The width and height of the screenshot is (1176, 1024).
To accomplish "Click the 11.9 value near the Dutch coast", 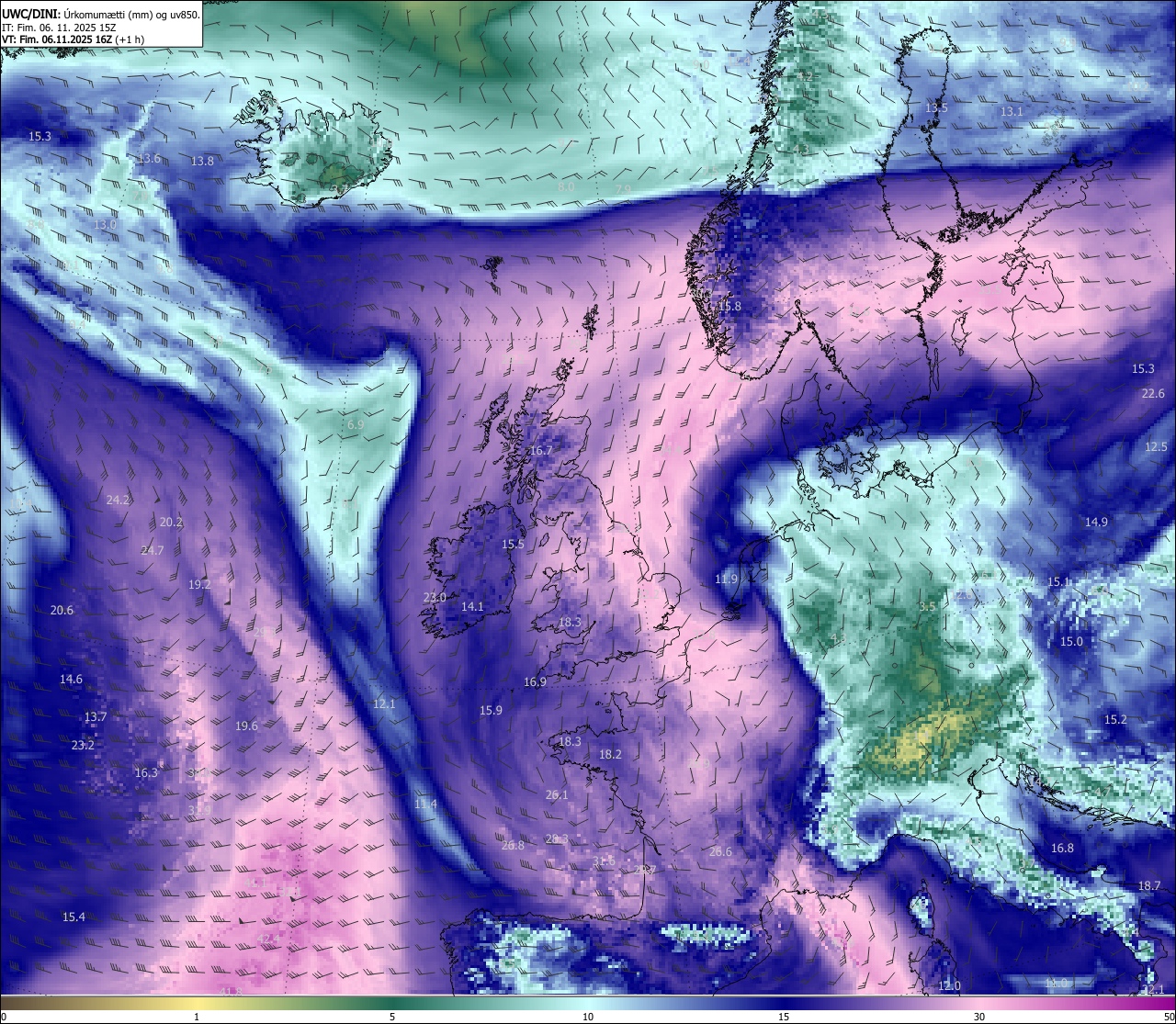I will click(x=726, y=580).
